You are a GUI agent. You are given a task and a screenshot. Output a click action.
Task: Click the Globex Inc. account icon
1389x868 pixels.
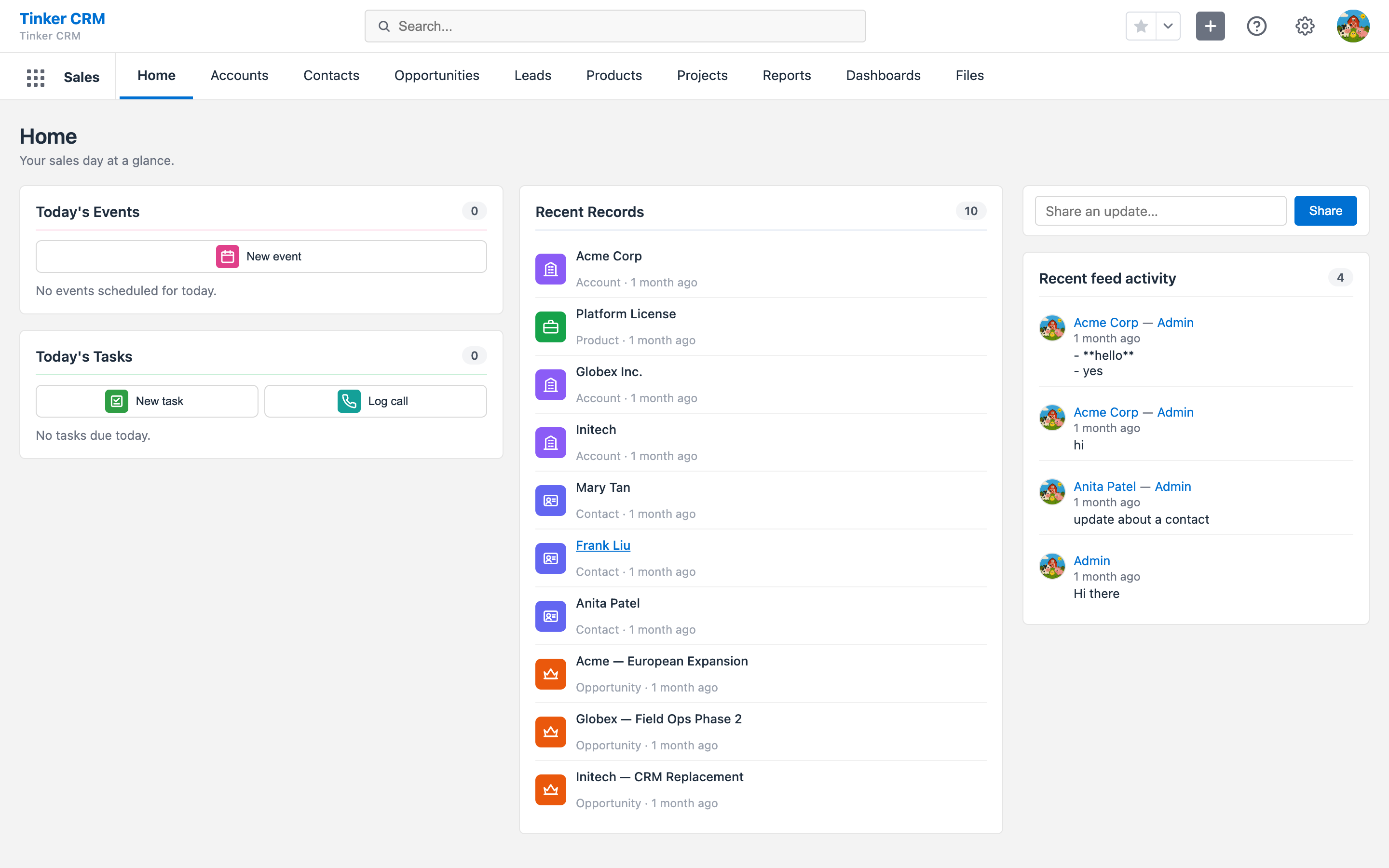[x=550, y=385]
